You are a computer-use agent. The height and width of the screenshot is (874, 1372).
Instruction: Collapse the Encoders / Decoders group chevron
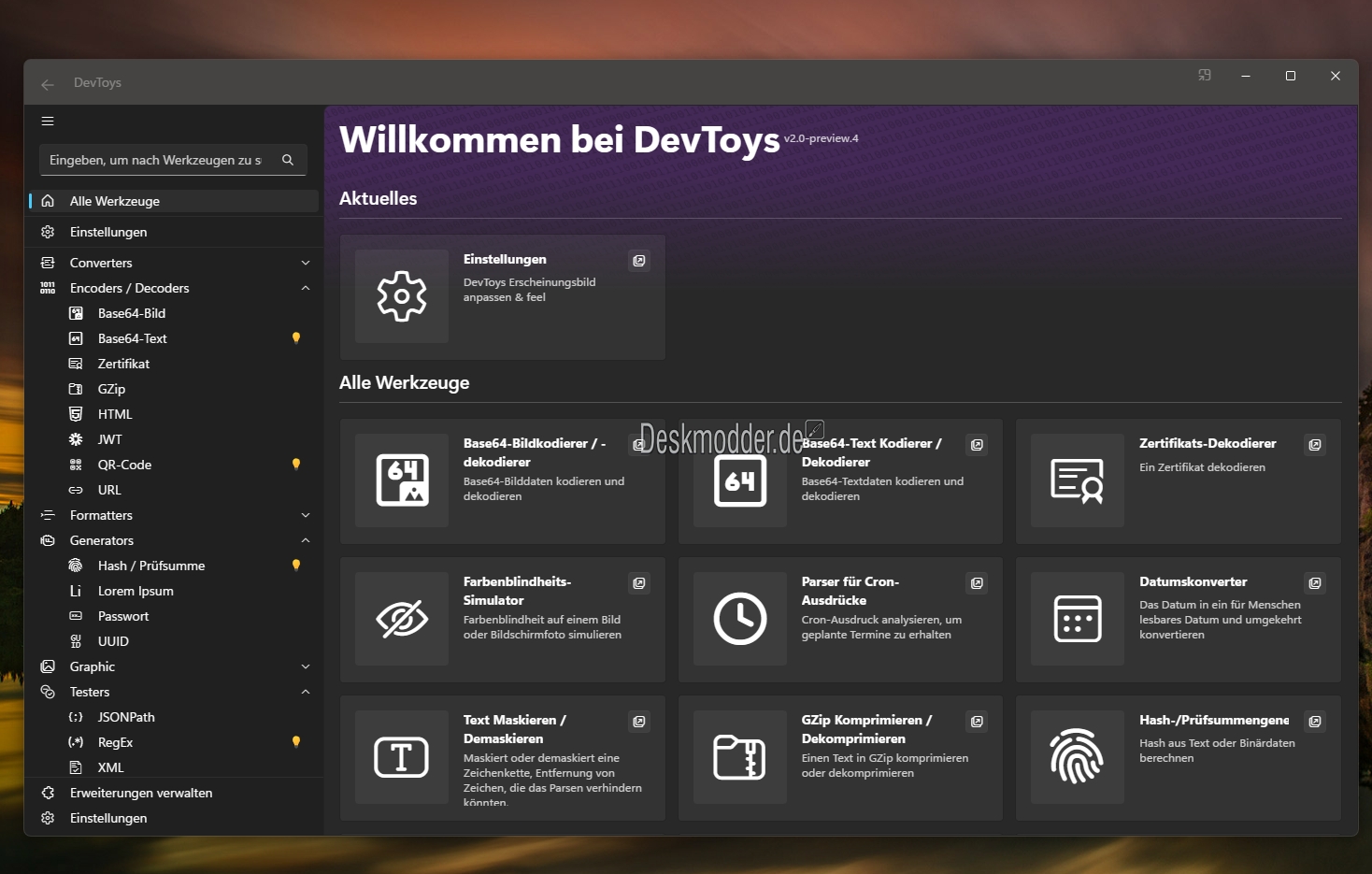[306, 288]
